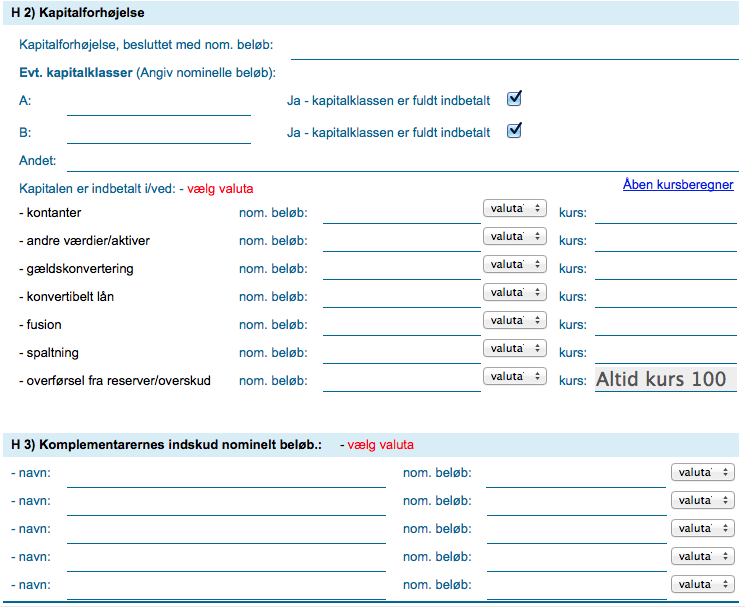Screen dimensions: 745x607
Task: Select H 3) Komplementarernes indskud heading
Action: [166, 445]
